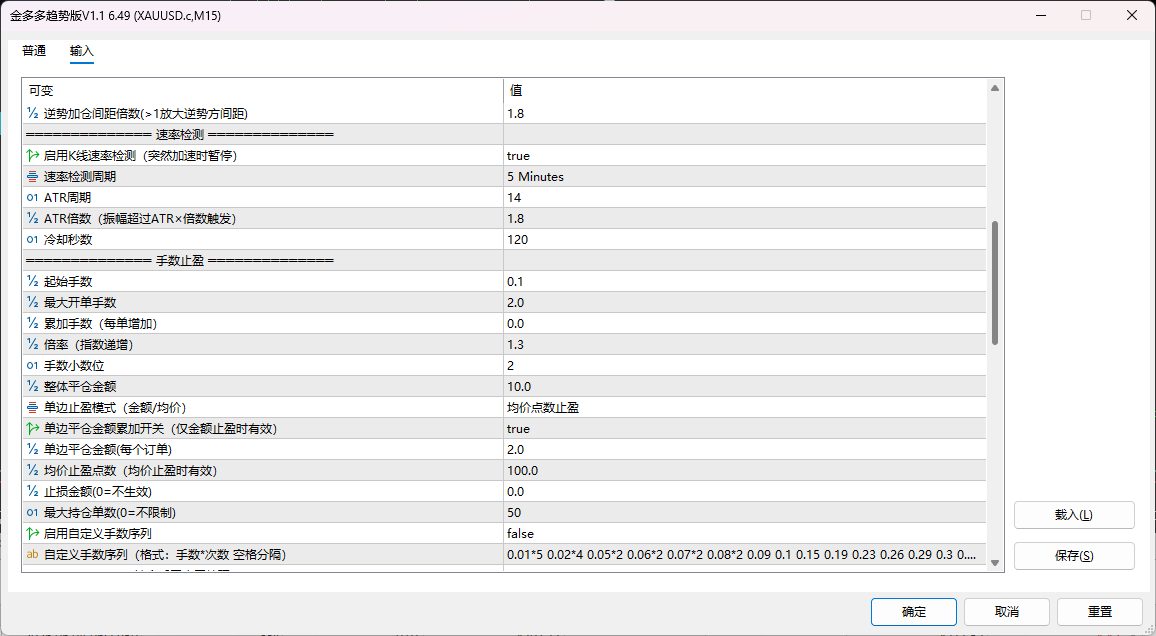
Task: Click the scroll down arrow of the parameter list
Action: [x=995, y=563]
